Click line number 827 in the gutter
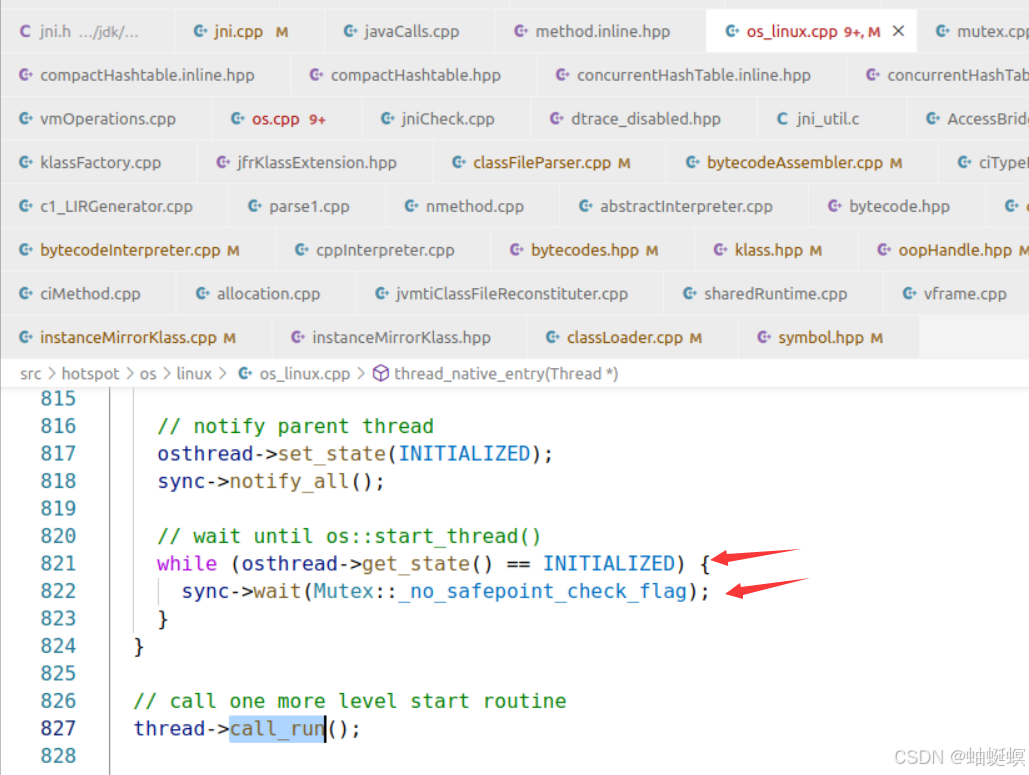The image size is (1029, 775). (x=58, y=728)
